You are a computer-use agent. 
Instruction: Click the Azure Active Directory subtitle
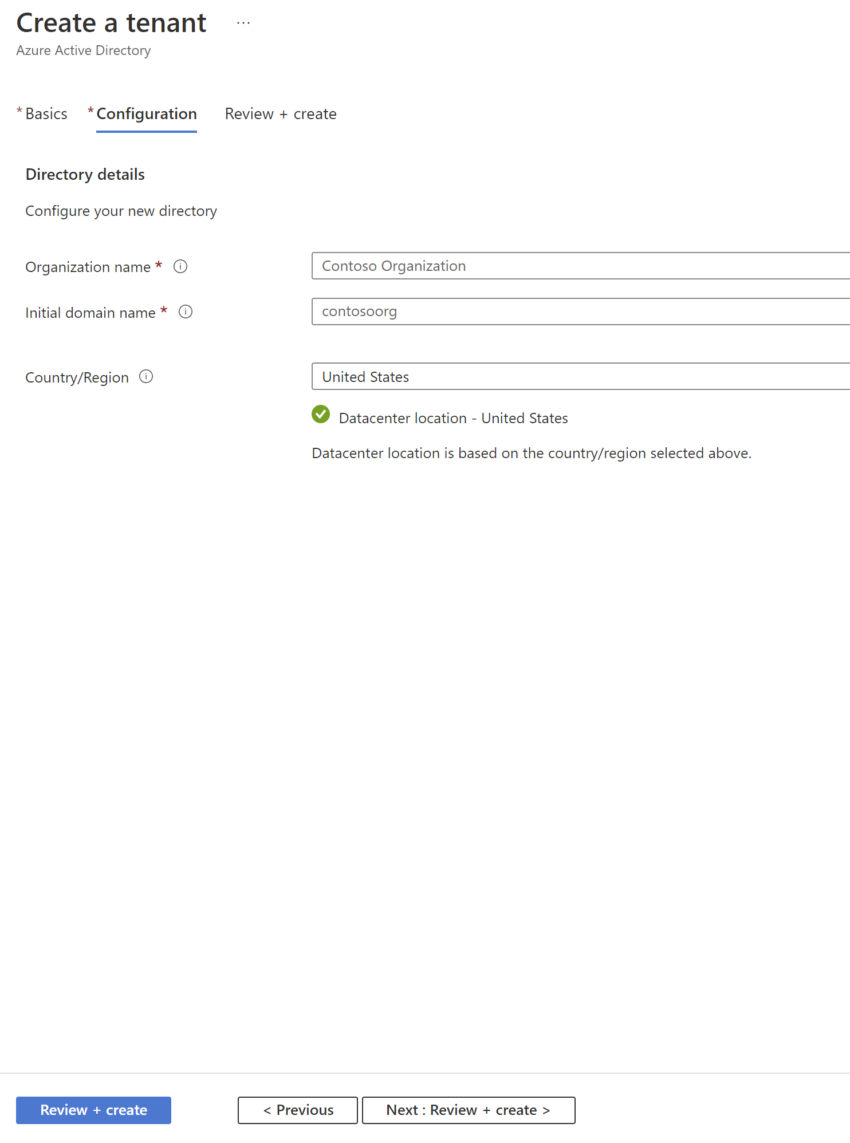(x=83, y=50)
